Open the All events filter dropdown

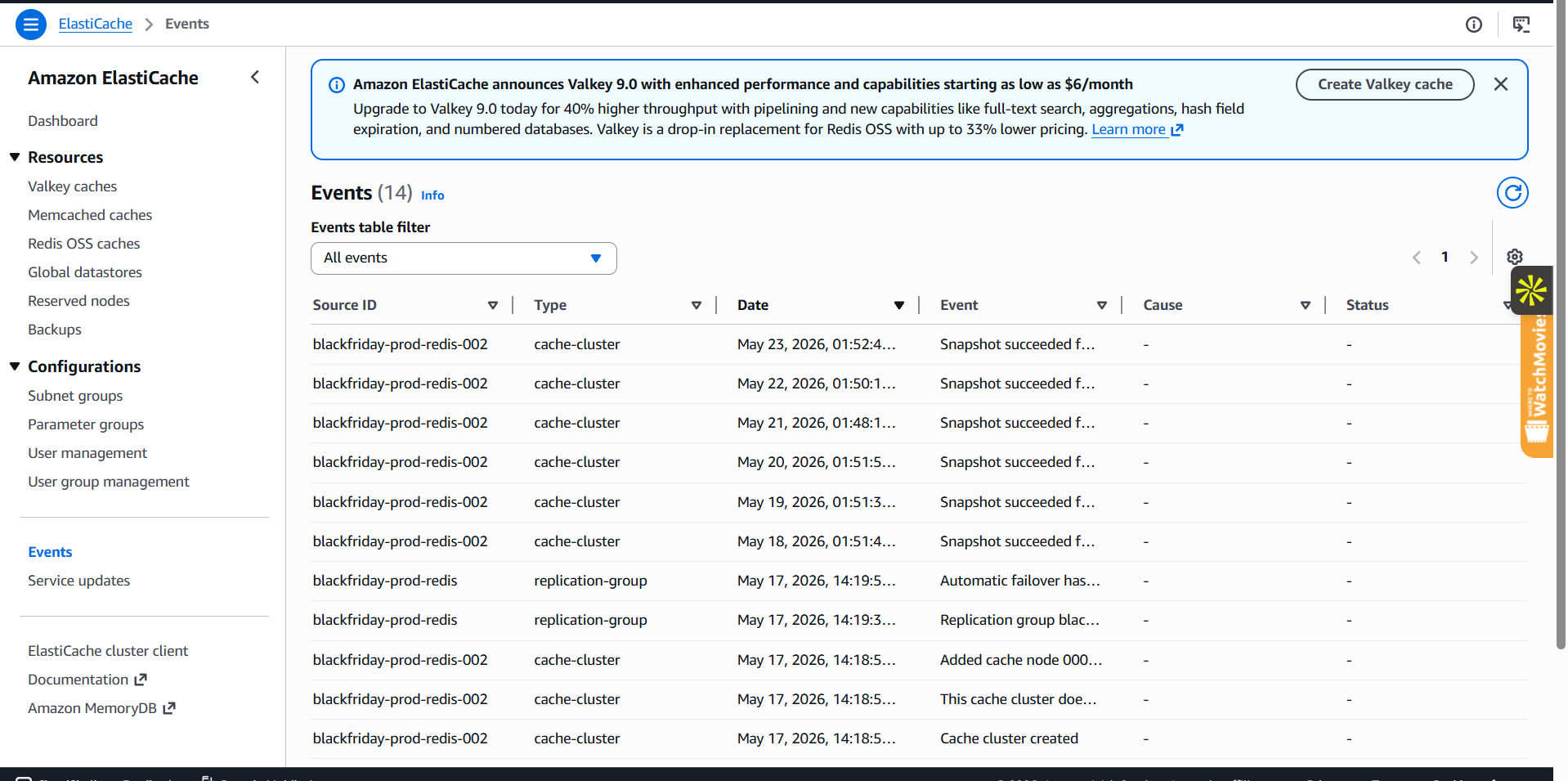464,258
